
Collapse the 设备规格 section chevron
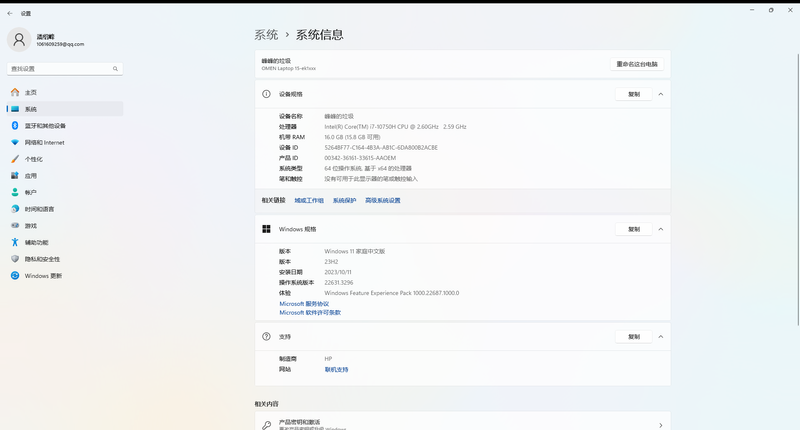point(660,94)
